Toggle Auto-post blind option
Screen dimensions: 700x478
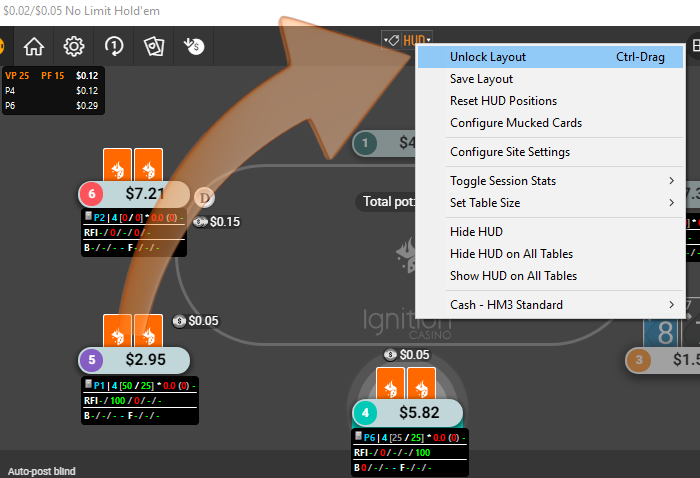pyautogui.click(x=42, y=471)
